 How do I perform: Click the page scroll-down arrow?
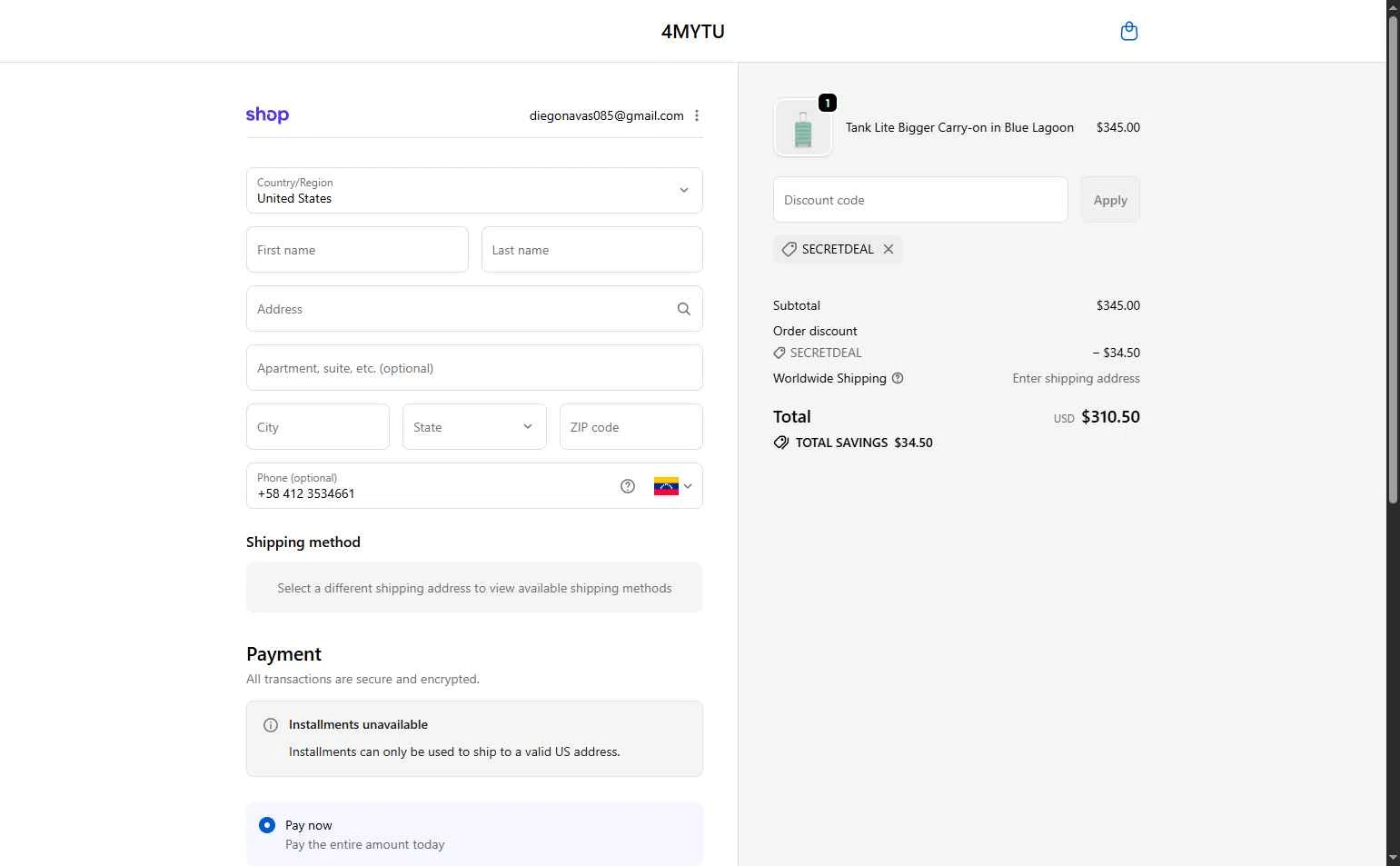[x=1393, y=858]
